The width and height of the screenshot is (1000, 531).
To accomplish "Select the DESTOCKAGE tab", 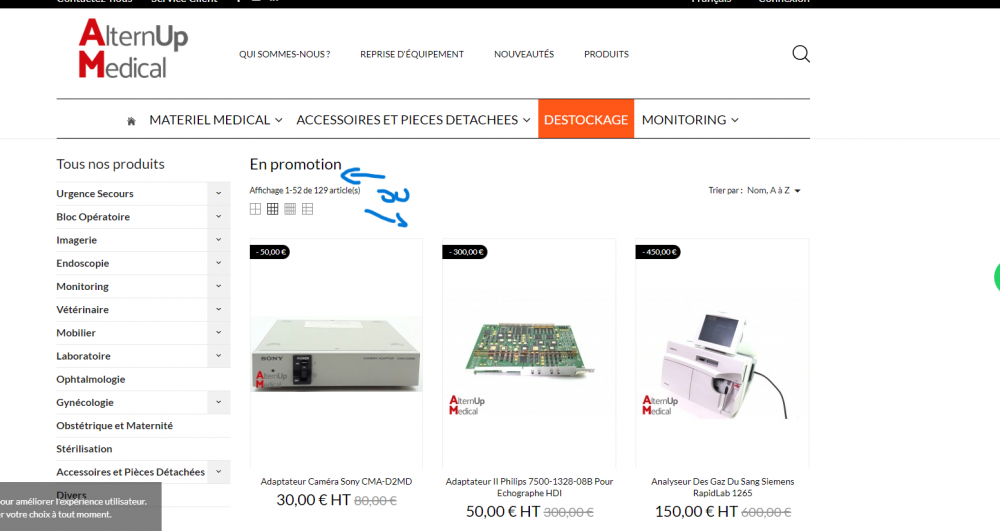I will [x=586, y=119].
